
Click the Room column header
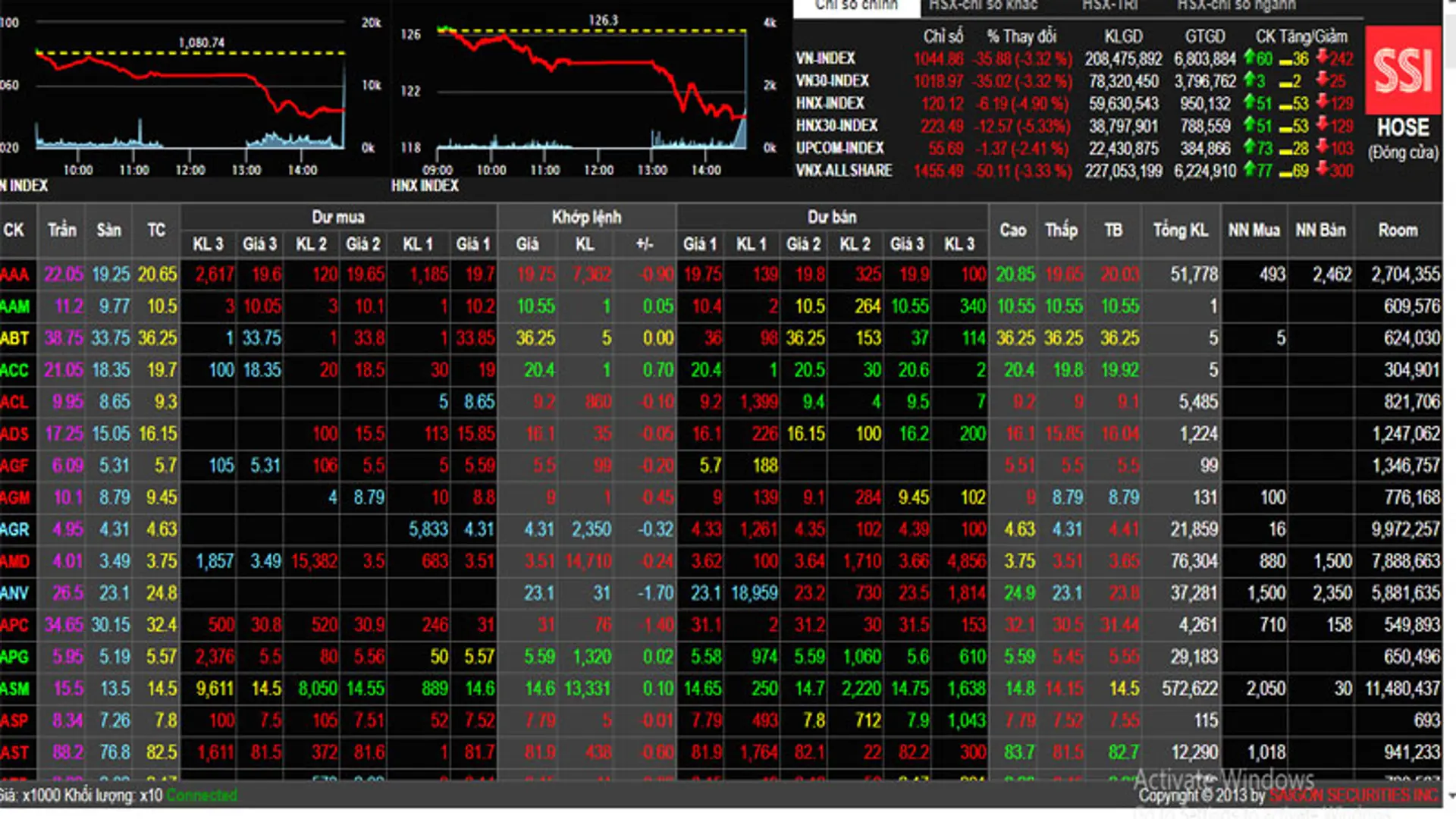click(1398, 231)
